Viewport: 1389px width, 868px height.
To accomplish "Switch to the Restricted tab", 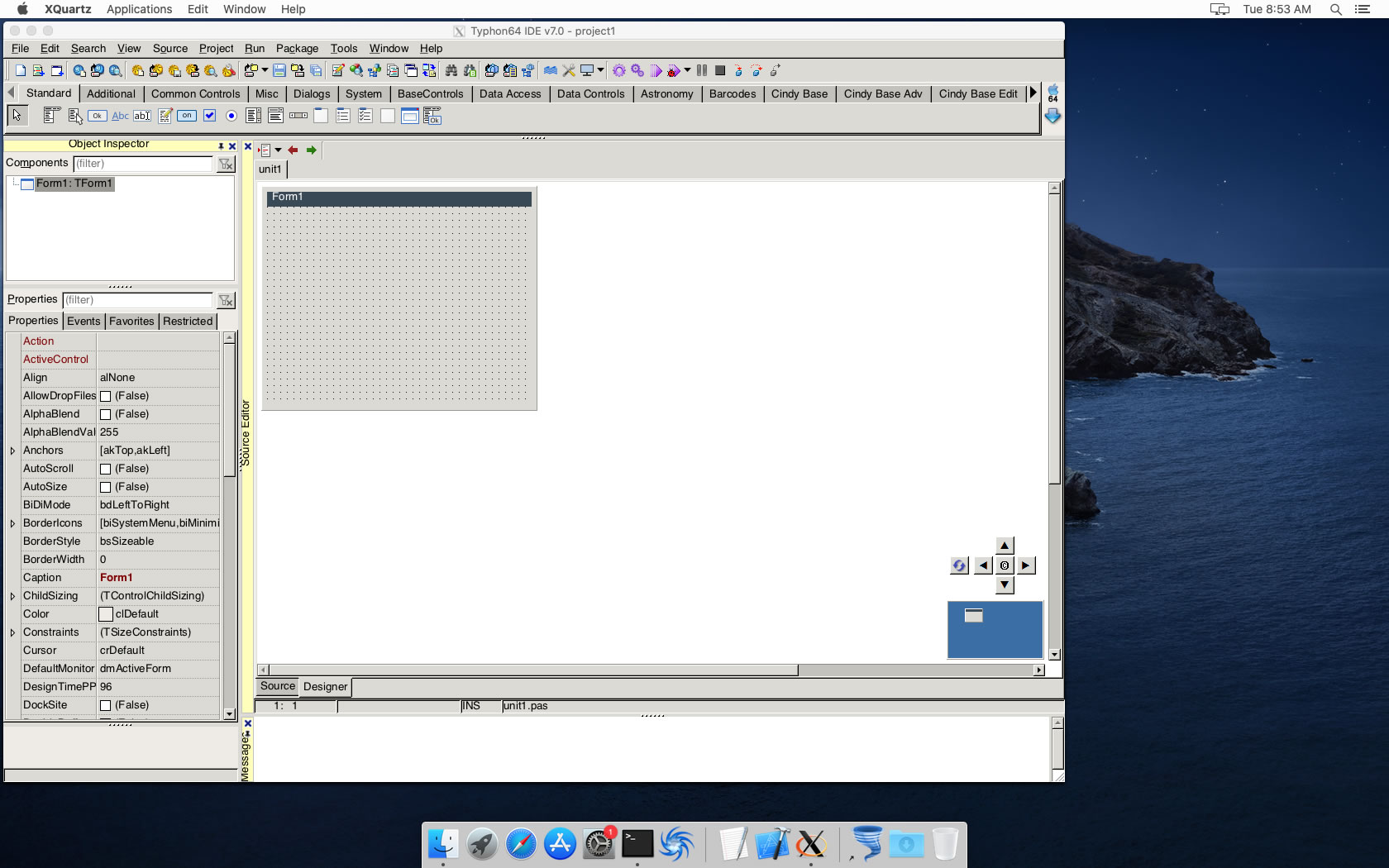I will tap(188, 322).
